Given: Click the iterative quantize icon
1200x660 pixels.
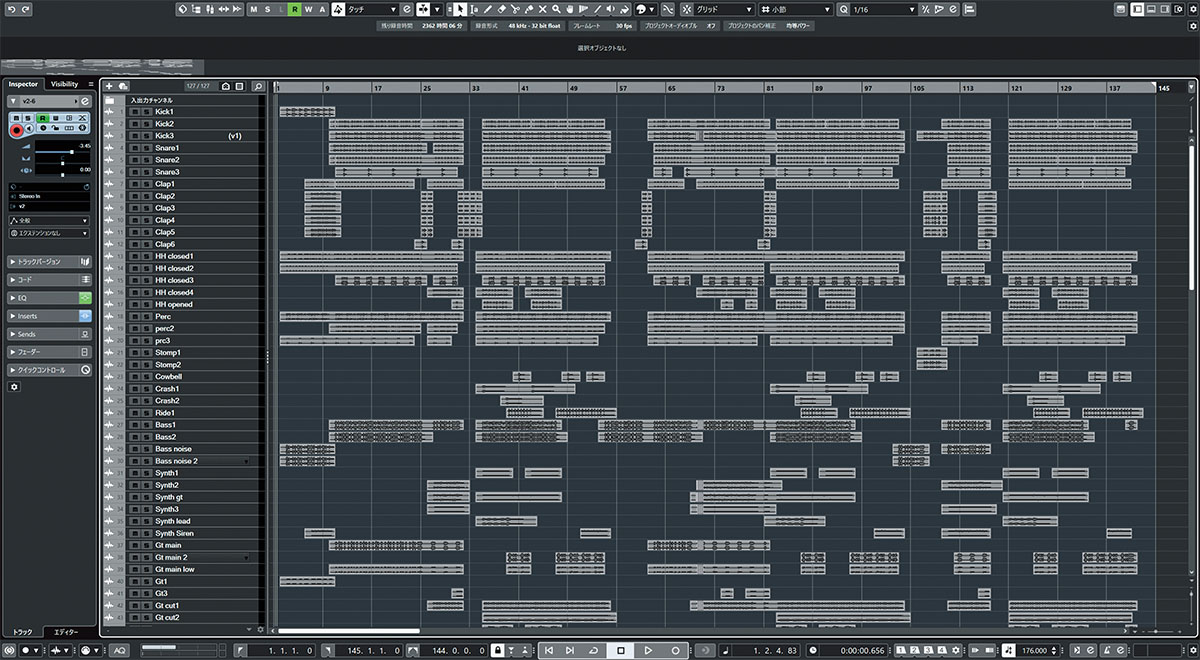Looking at the screenshot, I should point(926,9).
